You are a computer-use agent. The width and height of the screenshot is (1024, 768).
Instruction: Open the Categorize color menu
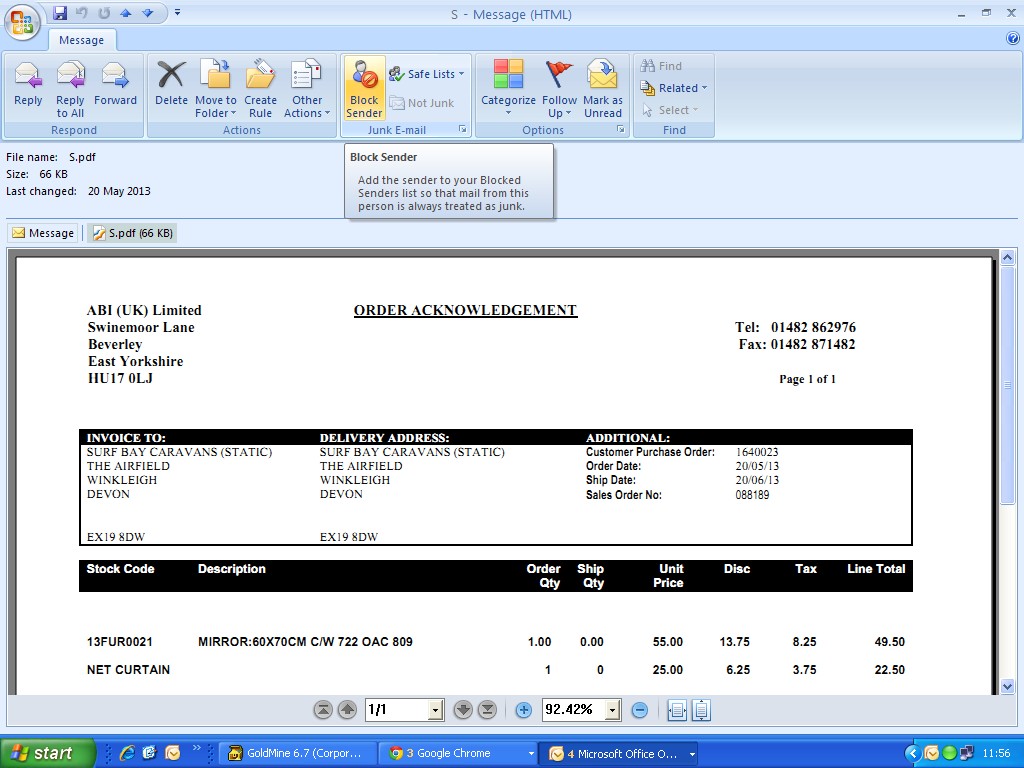(508, 88)
